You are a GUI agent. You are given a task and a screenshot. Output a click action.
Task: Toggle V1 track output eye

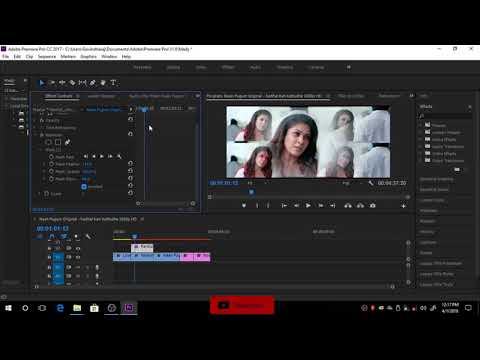point(78,257)
